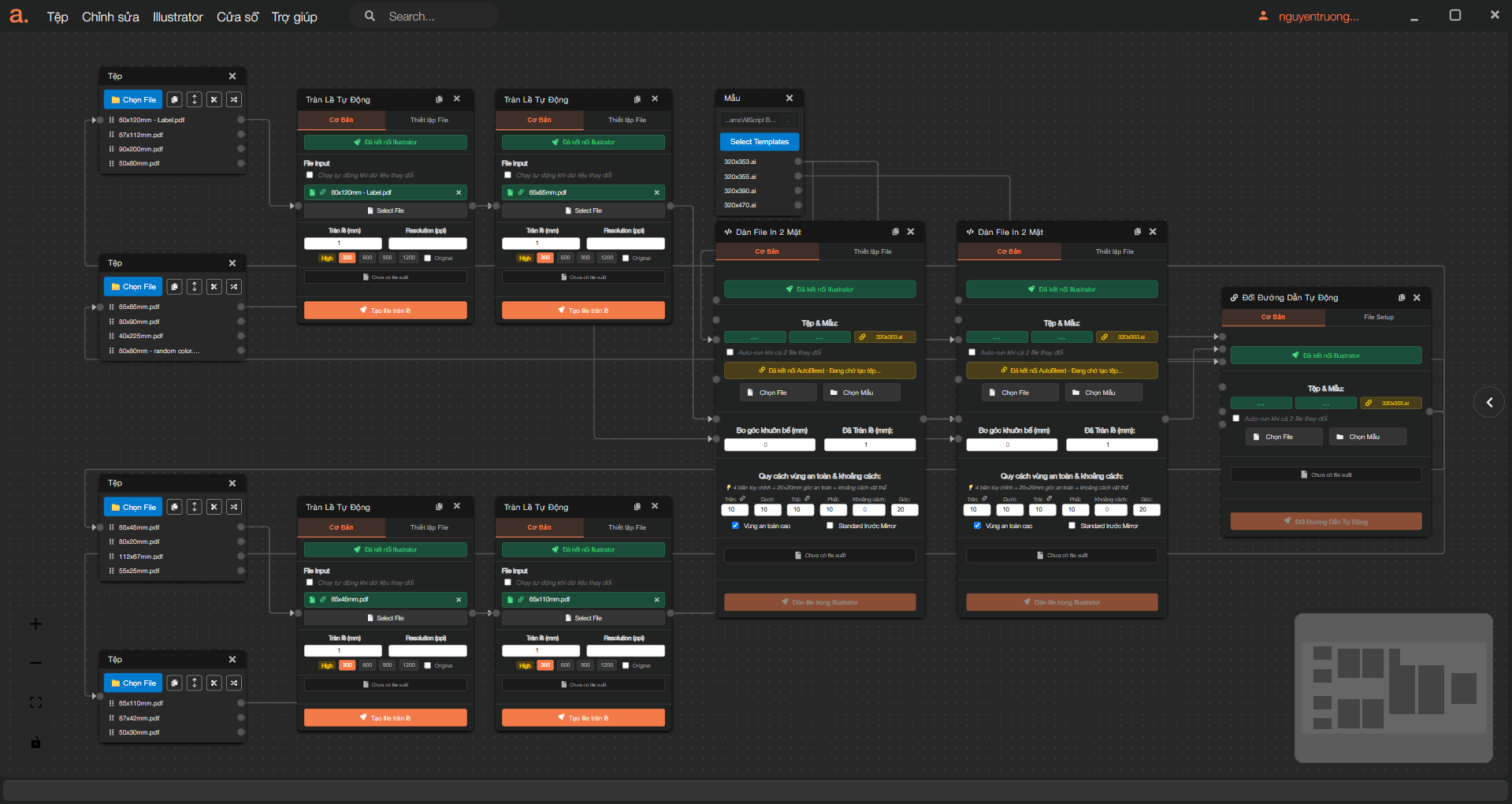The width and height of the screenshot is (1512, 804).
Task: Open the Illustrator menu
Action: pyautogui.click(x=177, y=17)
